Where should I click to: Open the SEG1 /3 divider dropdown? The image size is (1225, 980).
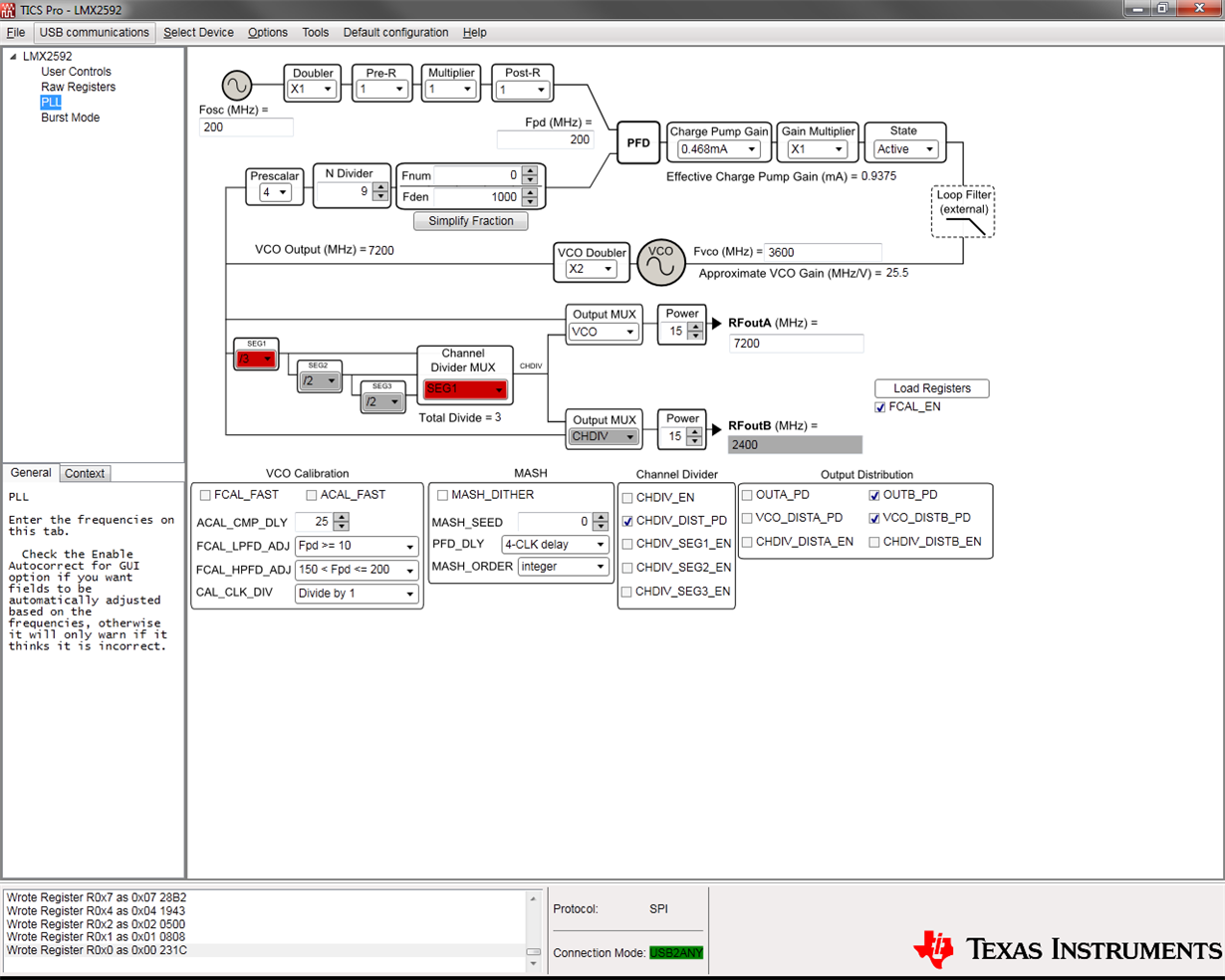tap(256, 359)
